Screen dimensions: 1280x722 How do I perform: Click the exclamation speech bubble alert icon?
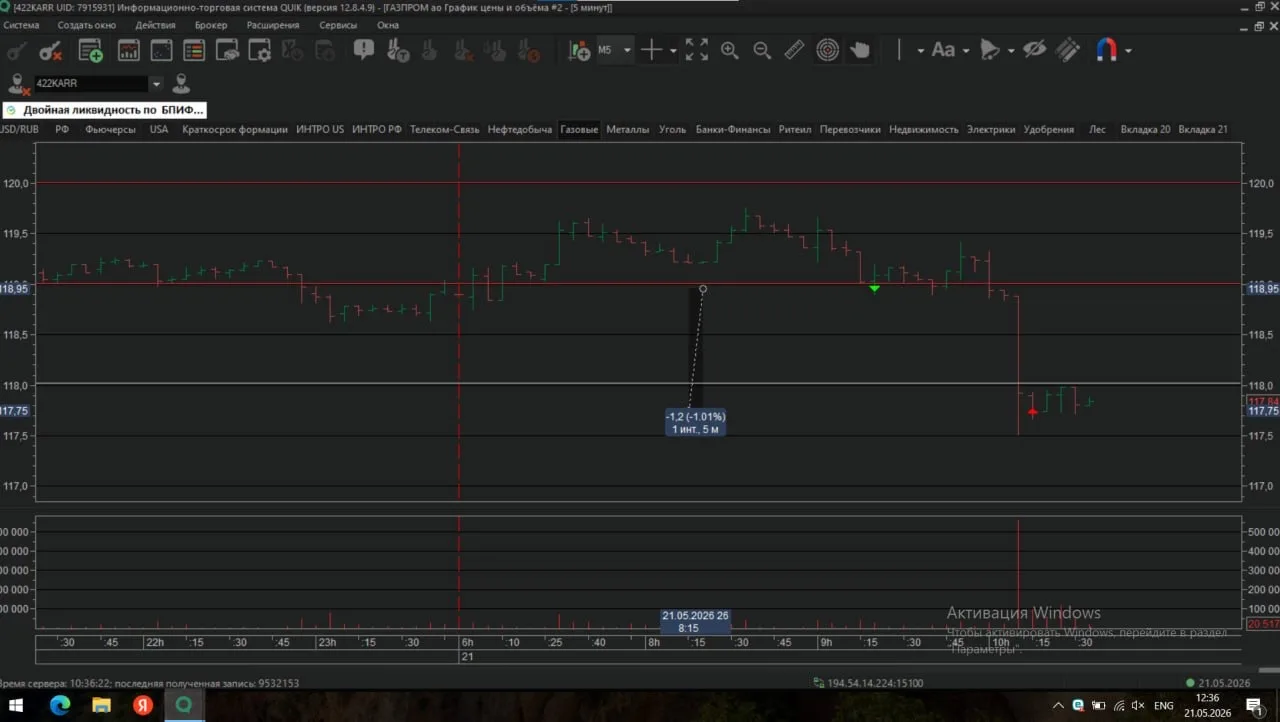364,50
